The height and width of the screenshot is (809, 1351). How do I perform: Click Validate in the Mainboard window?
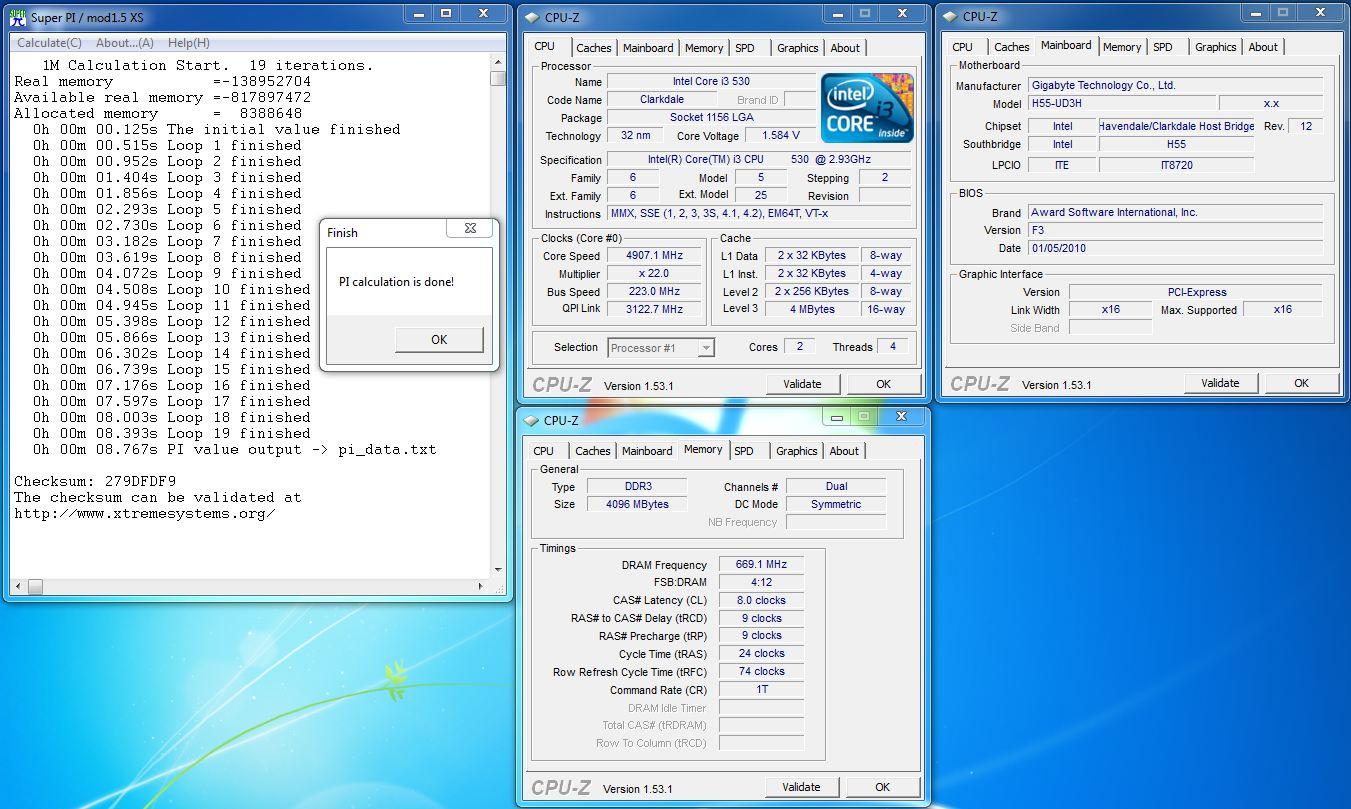point(1220,383)
